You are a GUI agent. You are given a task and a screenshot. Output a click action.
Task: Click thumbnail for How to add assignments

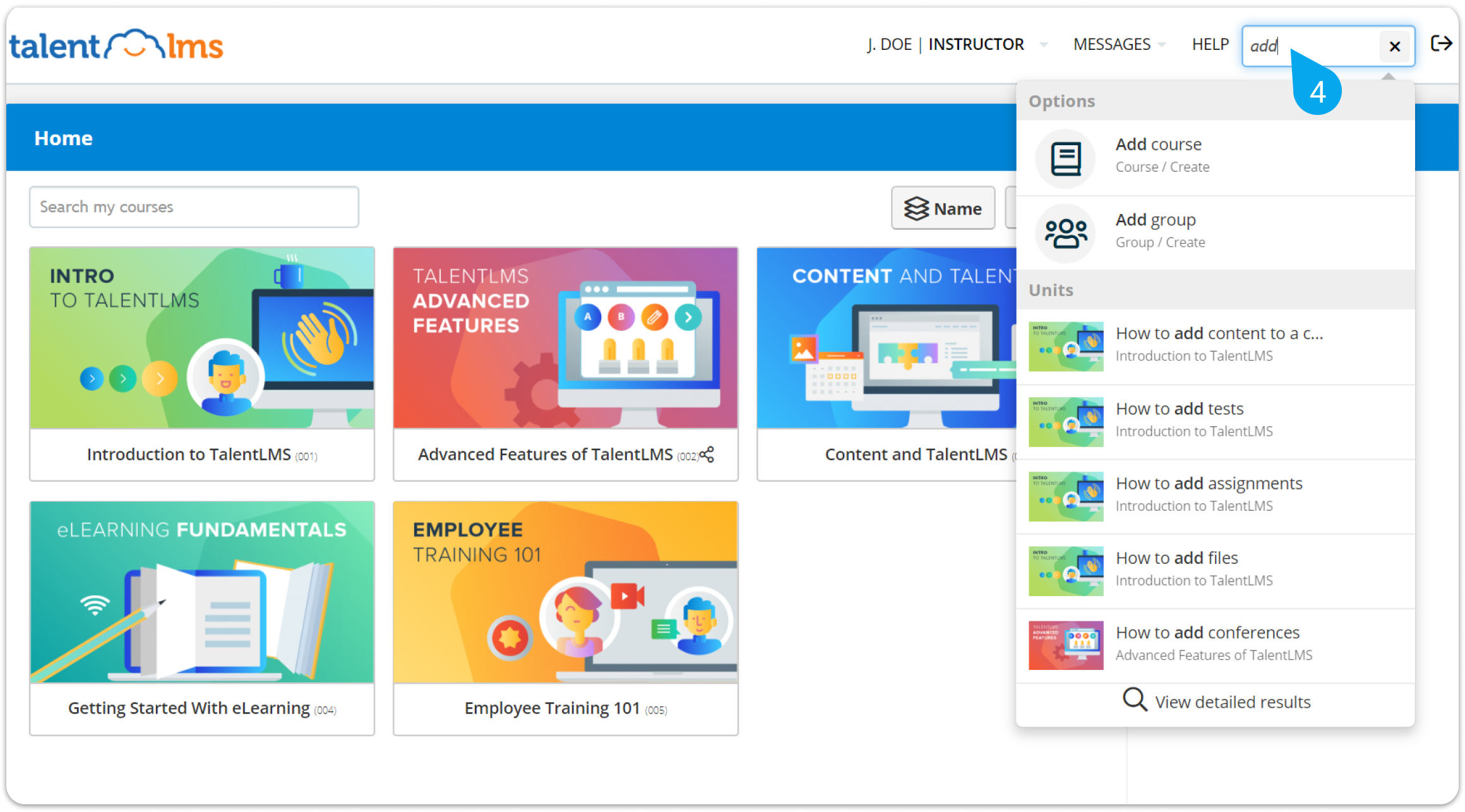[x=1066, y=496]
